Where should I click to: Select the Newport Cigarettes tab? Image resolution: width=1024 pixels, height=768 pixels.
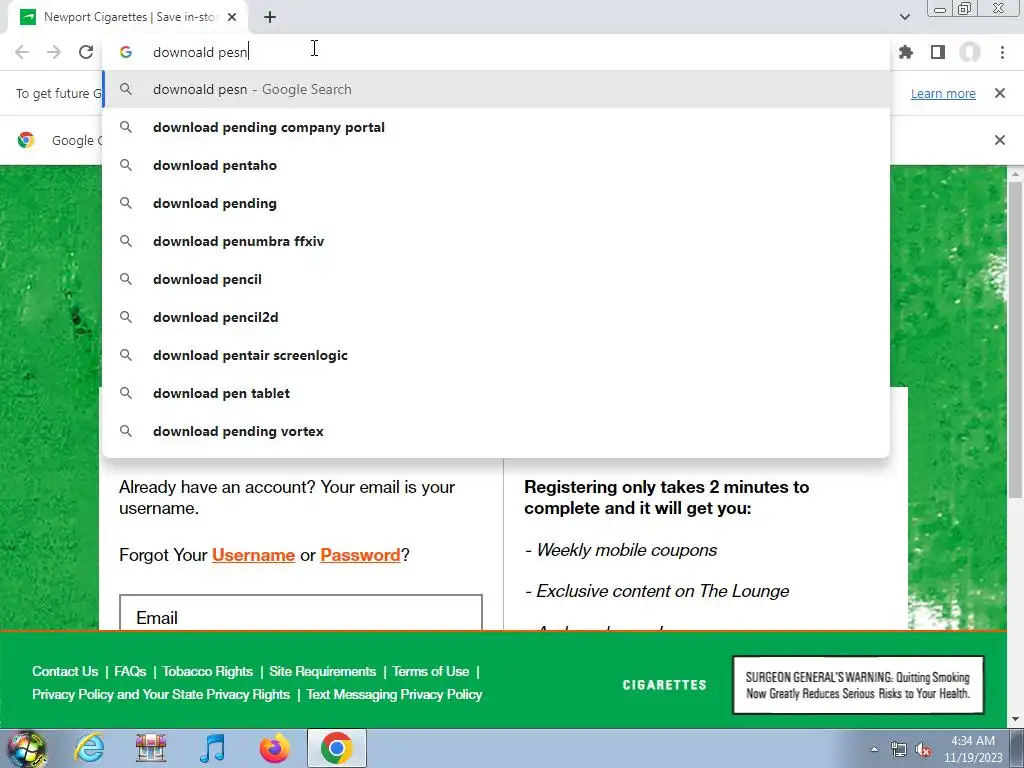[x=128, y=17]
